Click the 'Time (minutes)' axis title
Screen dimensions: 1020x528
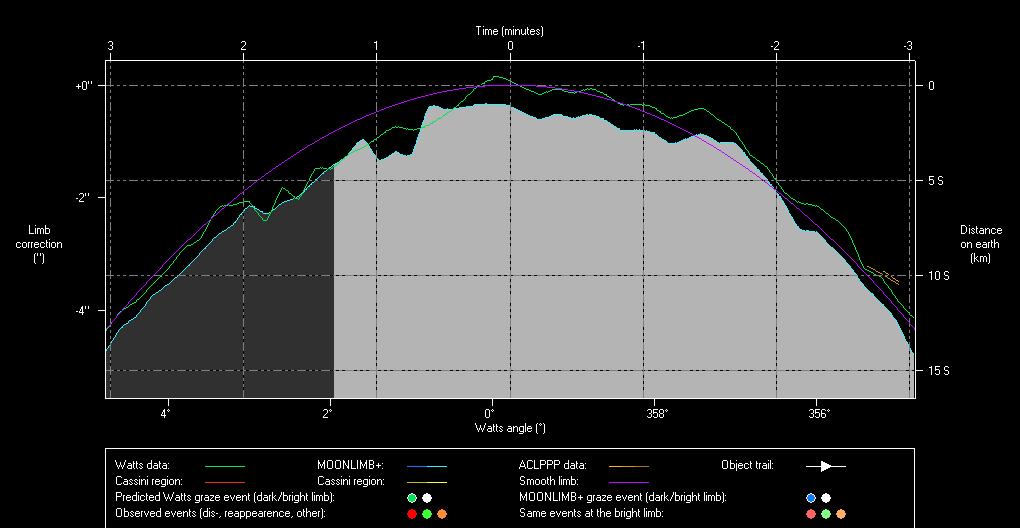pos(509,31)
